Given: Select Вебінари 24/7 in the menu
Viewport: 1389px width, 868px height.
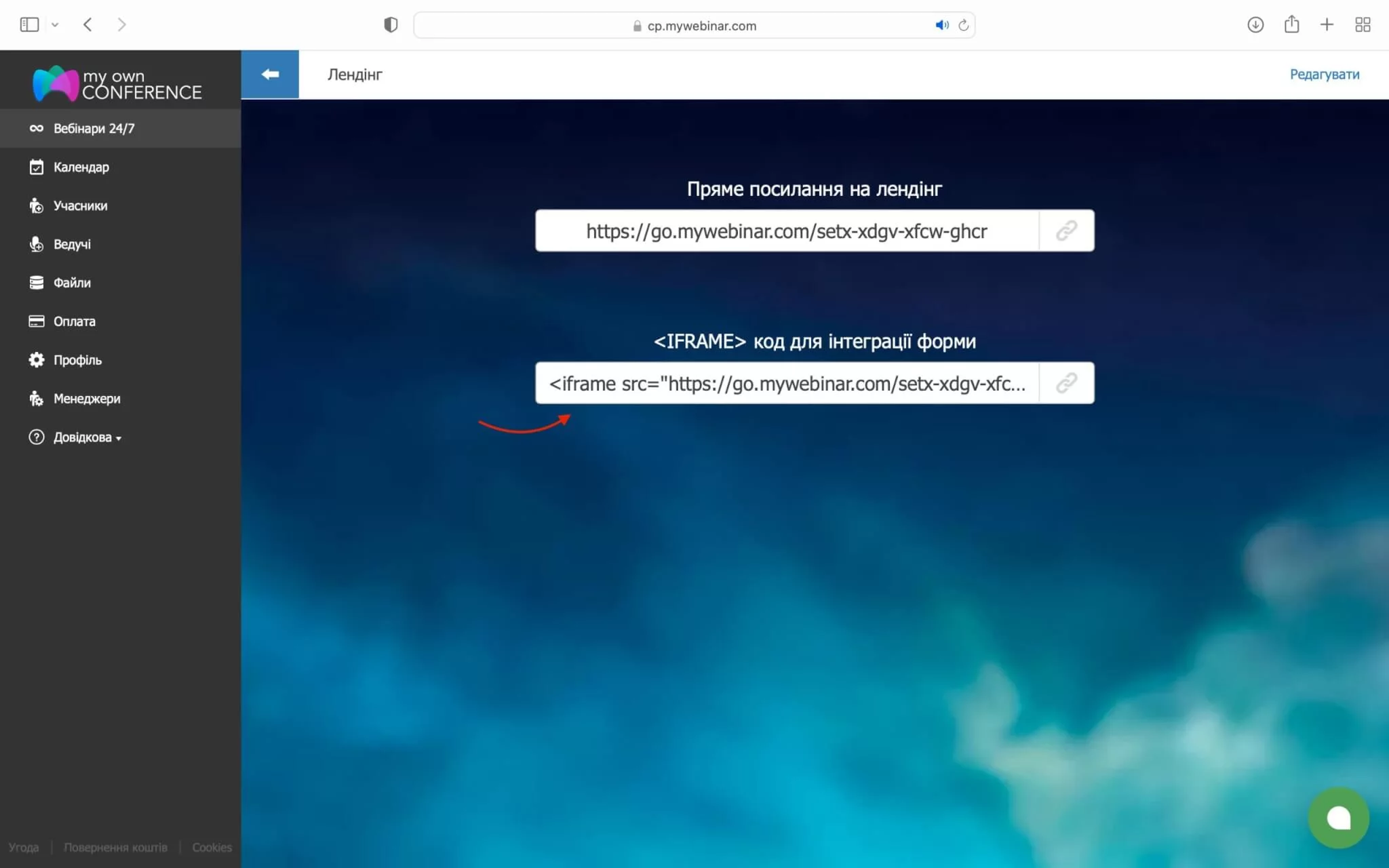Looking at the screenshot, I should point(94,128).
